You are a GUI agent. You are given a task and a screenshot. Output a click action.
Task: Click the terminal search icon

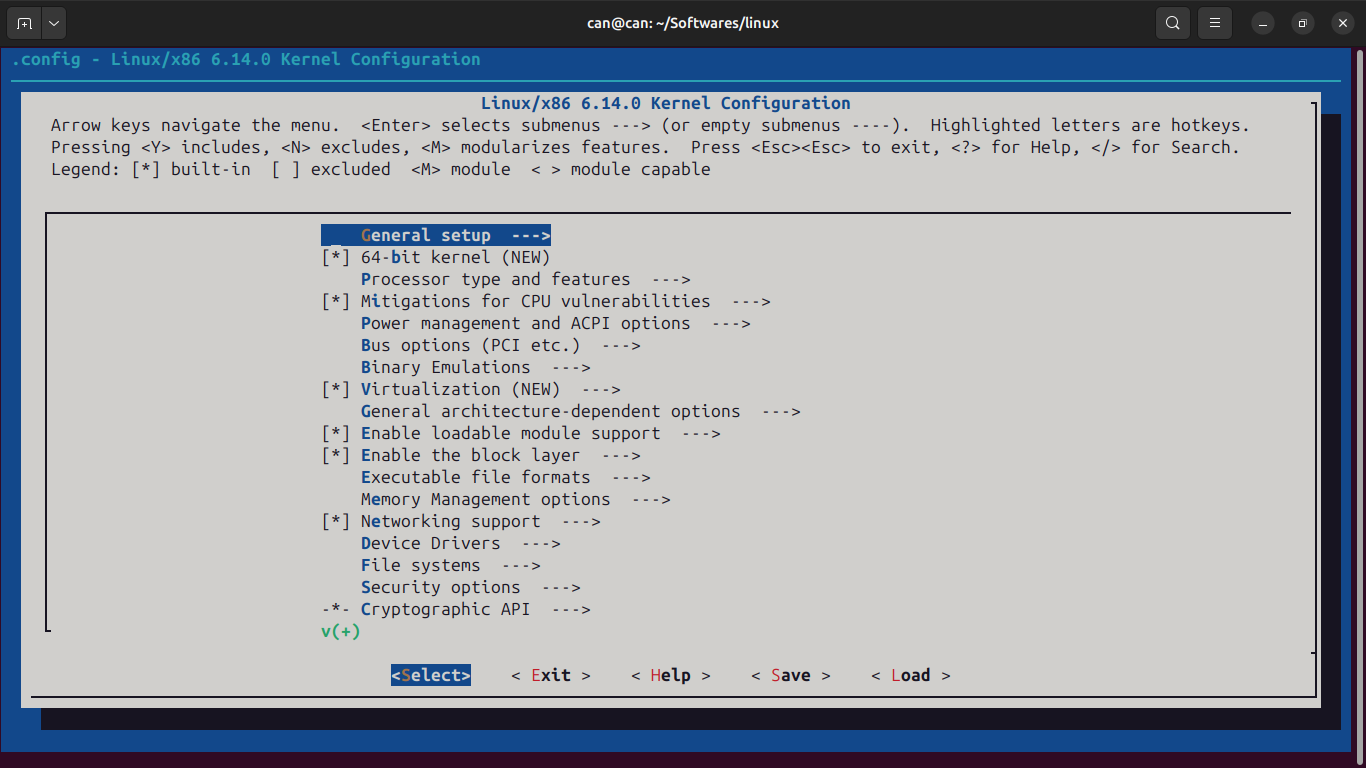point(1172,23)
